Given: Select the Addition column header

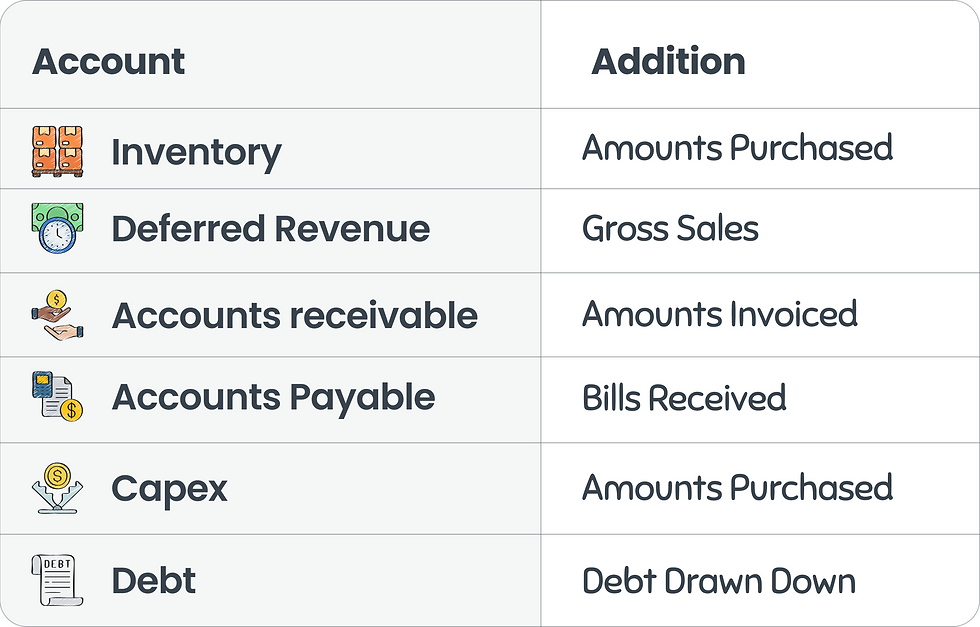Looking at the screenshot, I should click(668, 61).
